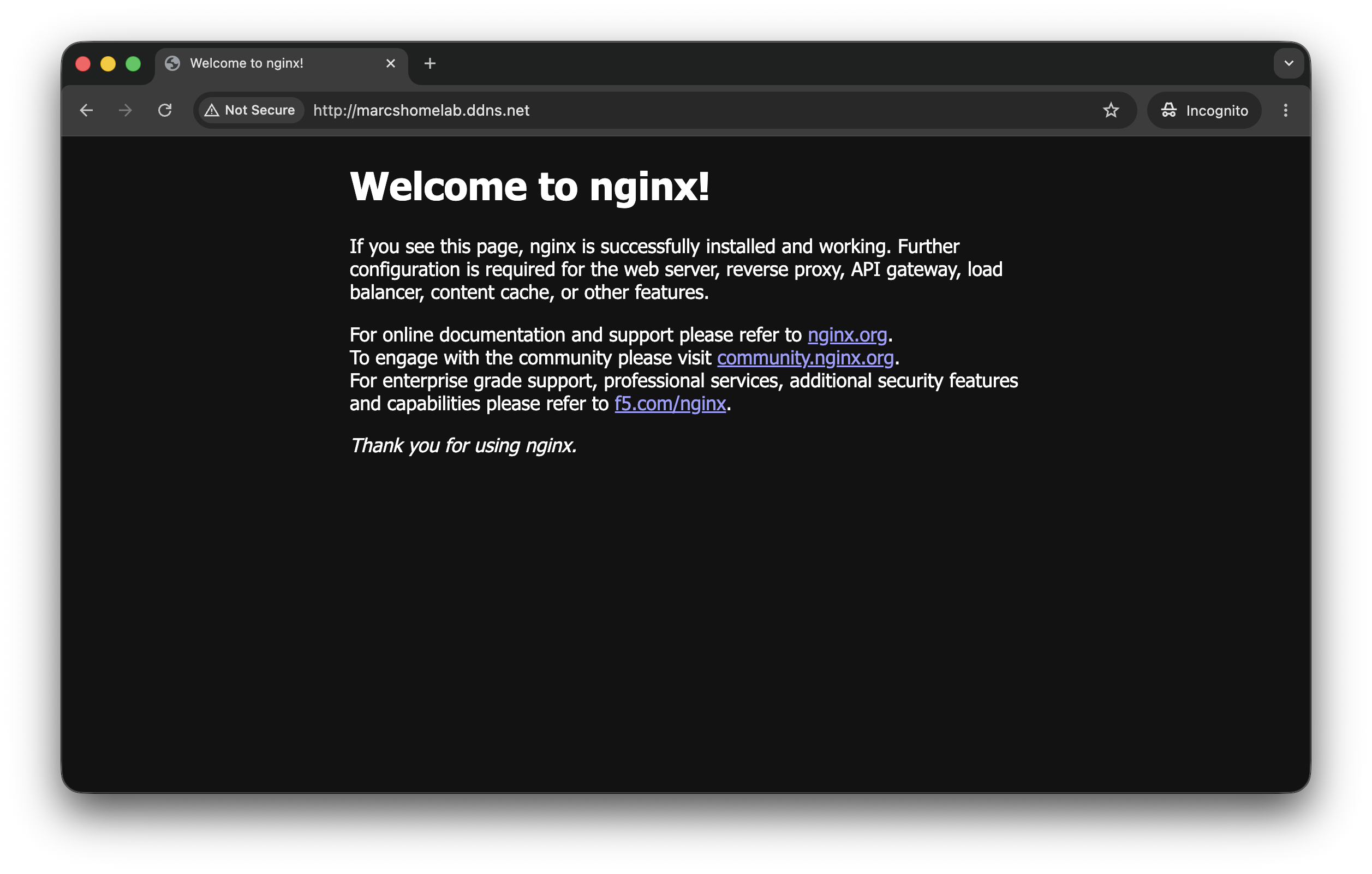Viewport: 1372px width, 874px height.
Task: Reload the current page
Action: point(165,110)
